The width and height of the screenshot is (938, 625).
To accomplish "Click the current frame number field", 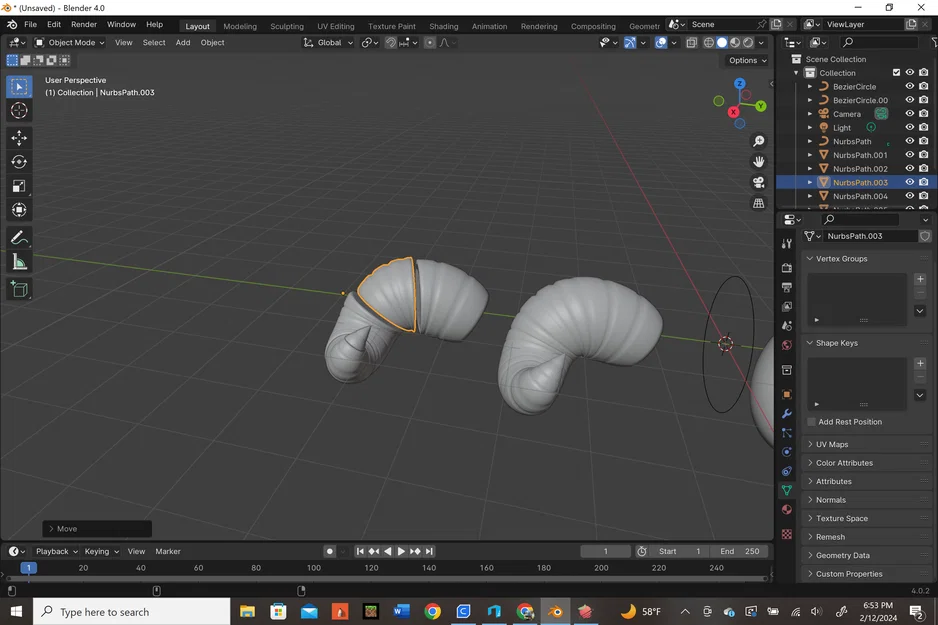I will (605, 551).
